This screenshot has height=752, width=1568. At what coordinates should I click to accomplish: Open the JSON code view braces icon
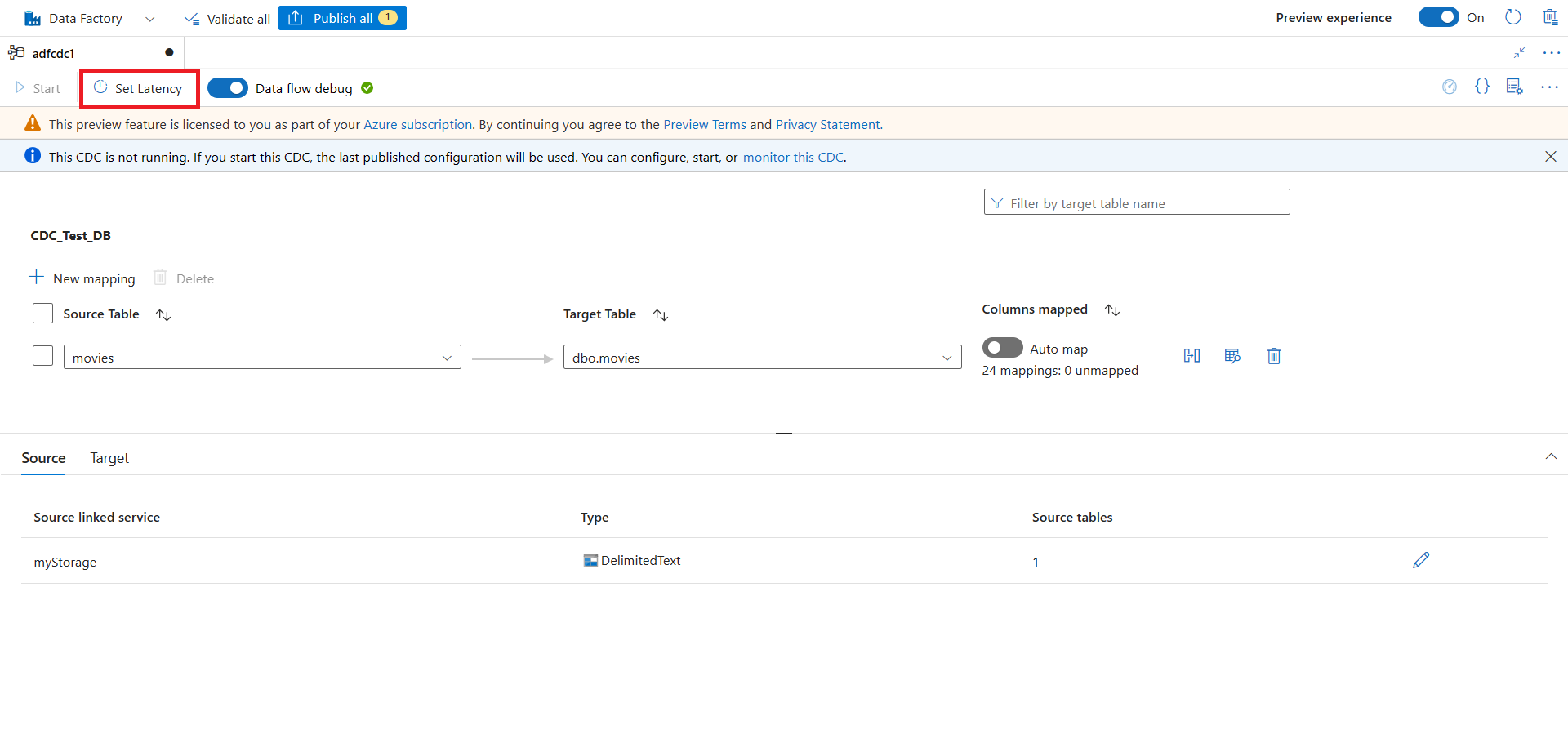1481,87
